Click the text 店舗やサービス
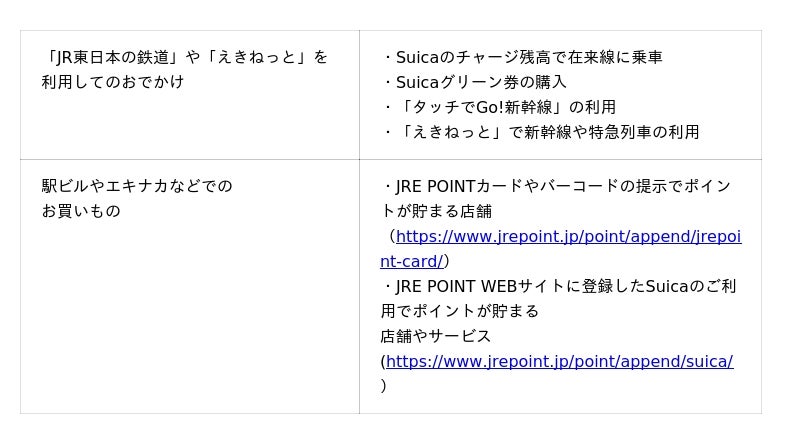The height and width of the screenshot is (444, 800). (436, 336)
